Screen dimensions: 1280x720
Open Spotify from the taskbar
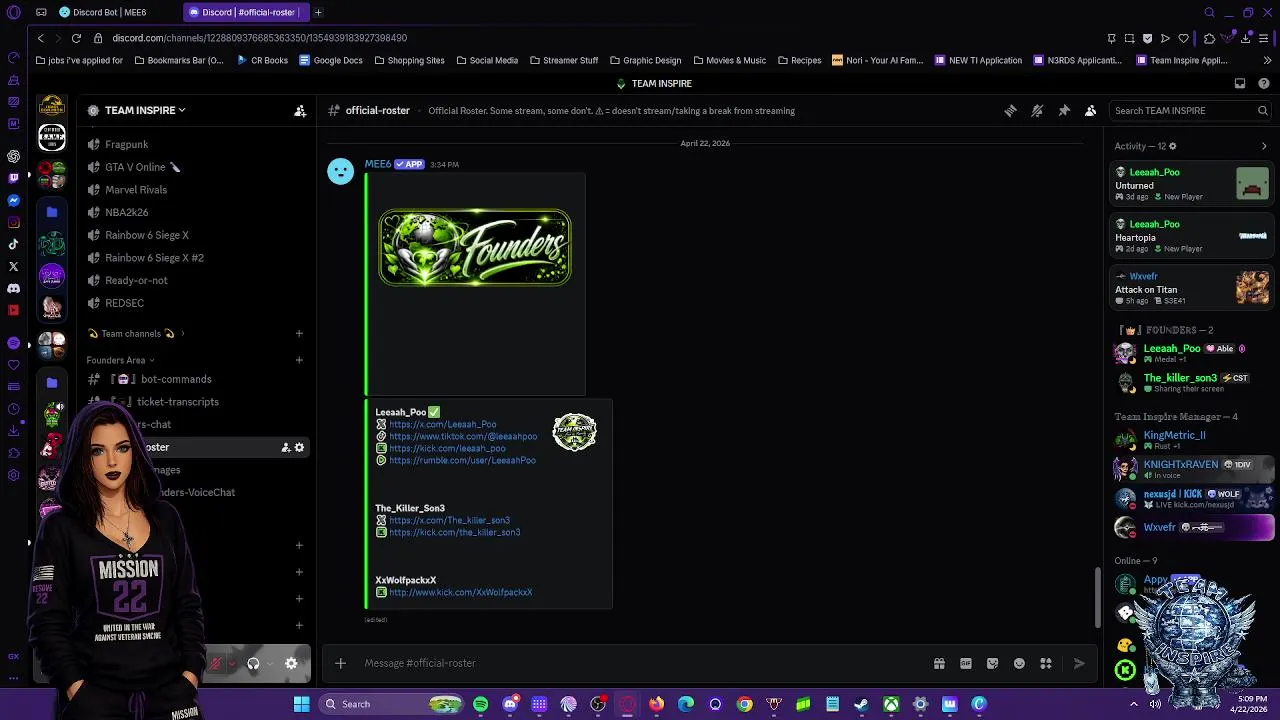coord(481,704)
